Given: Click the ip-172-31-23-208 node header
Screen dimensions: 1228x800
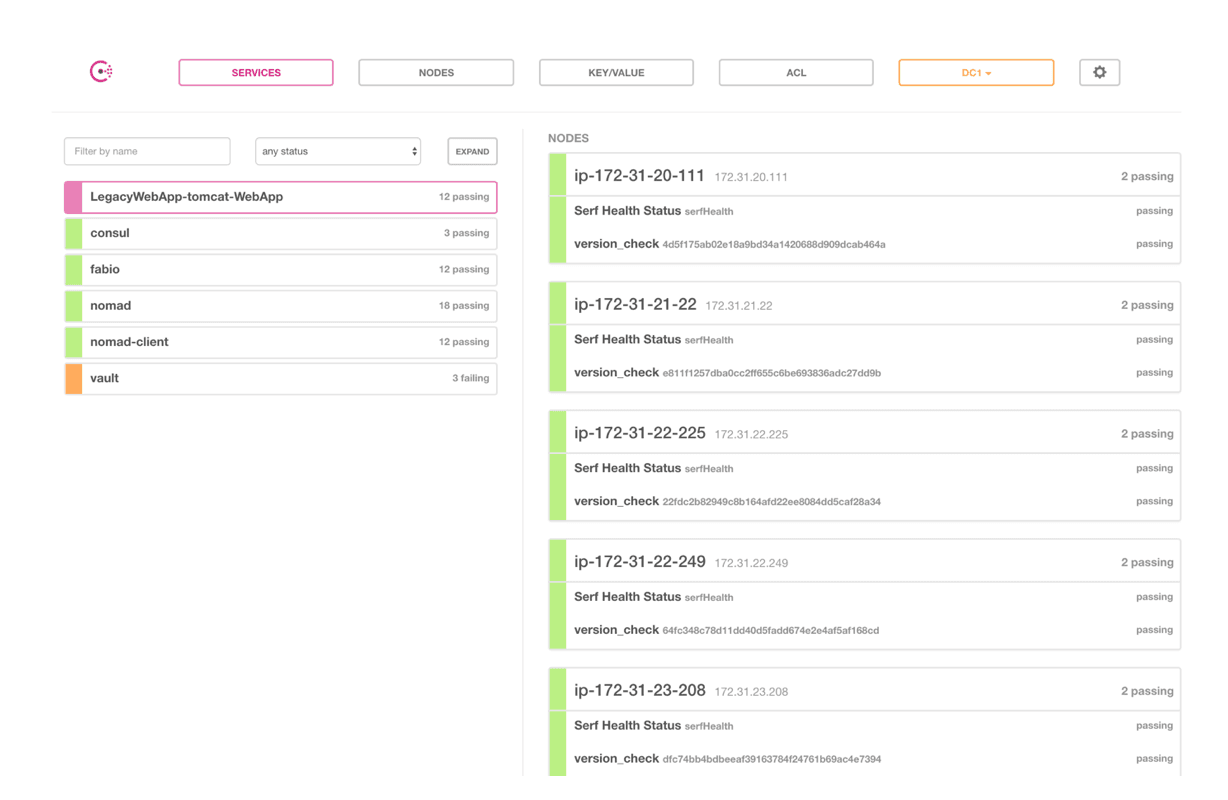Looking at the screenshot, I should [640, 690].
